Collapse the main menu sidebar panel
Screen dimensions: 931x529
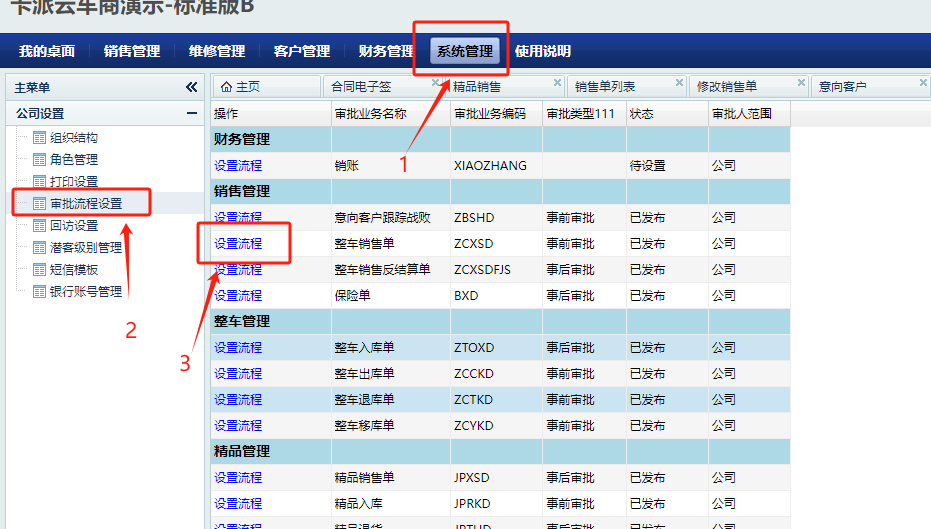pyautogui.click(x=191, y=87)
